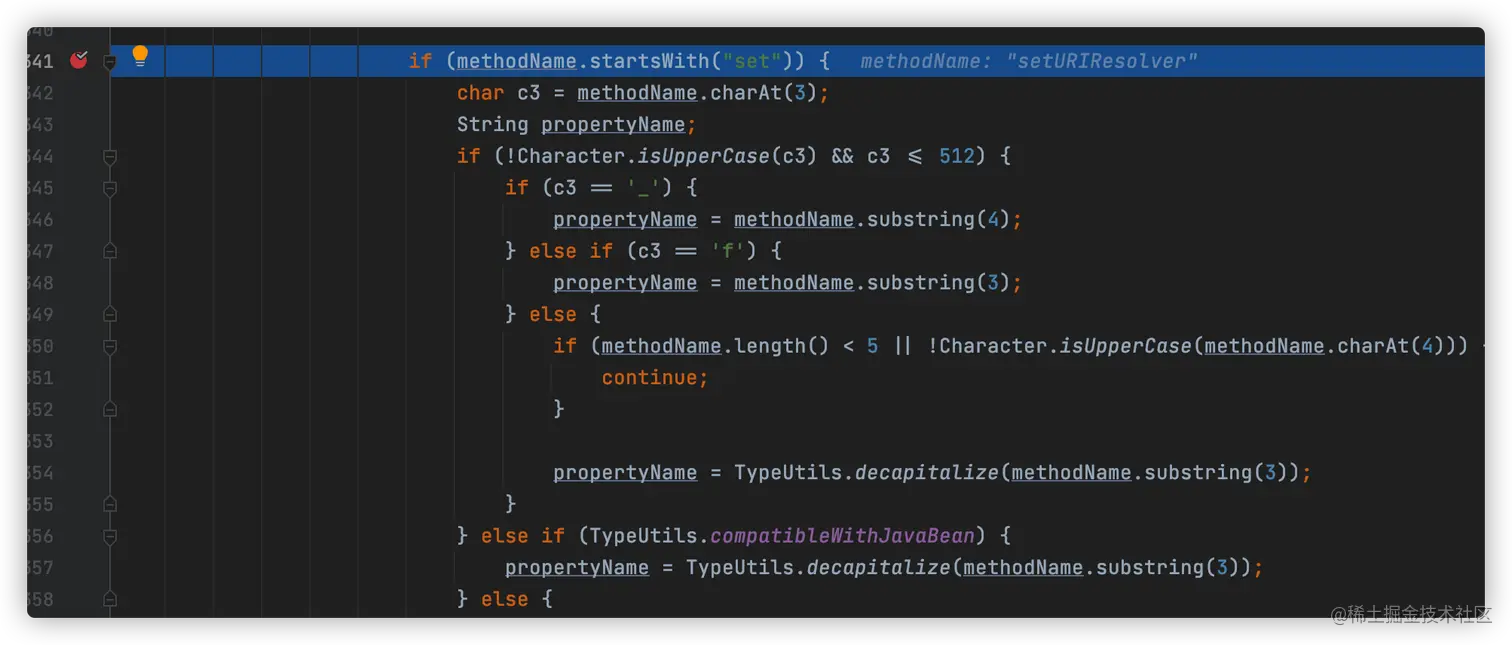Screen dimensions: 1512x645
Task: Click decapitalize on line 654
Action: (x=926, y=472)
